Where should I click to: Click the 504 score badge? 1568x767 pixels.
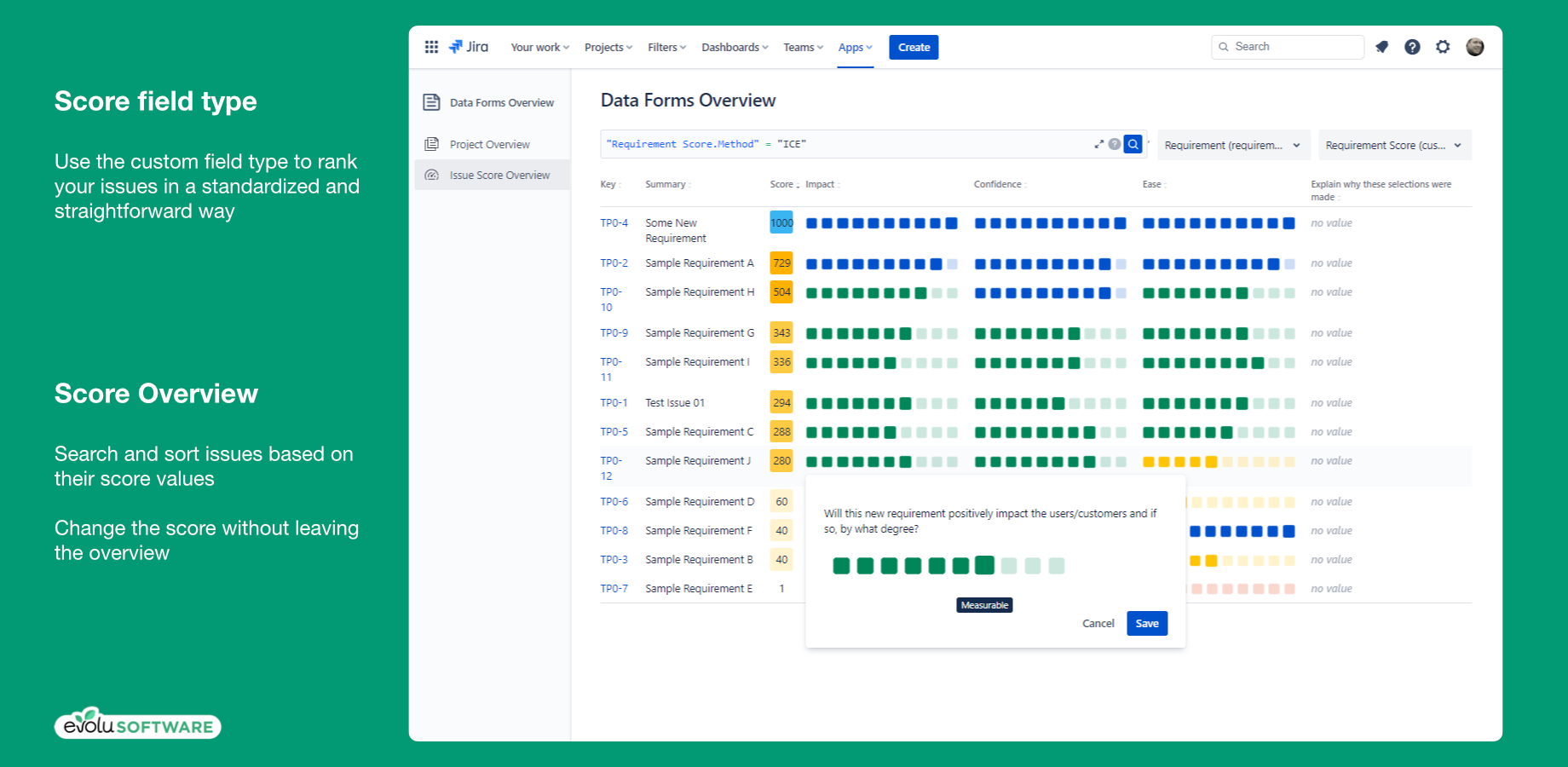pos(781,291)
